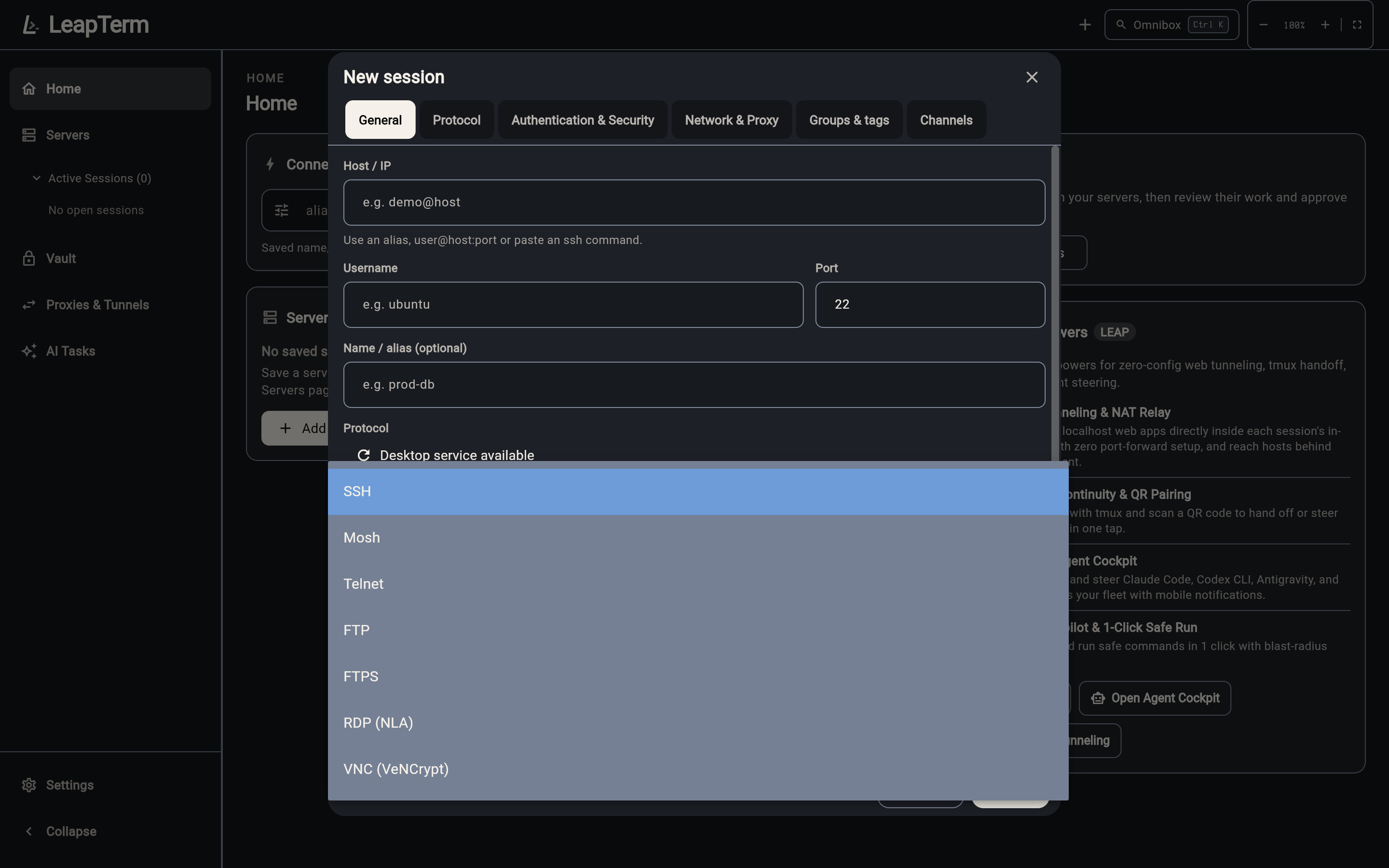Open the Omnibox search

click(1171, 25)
